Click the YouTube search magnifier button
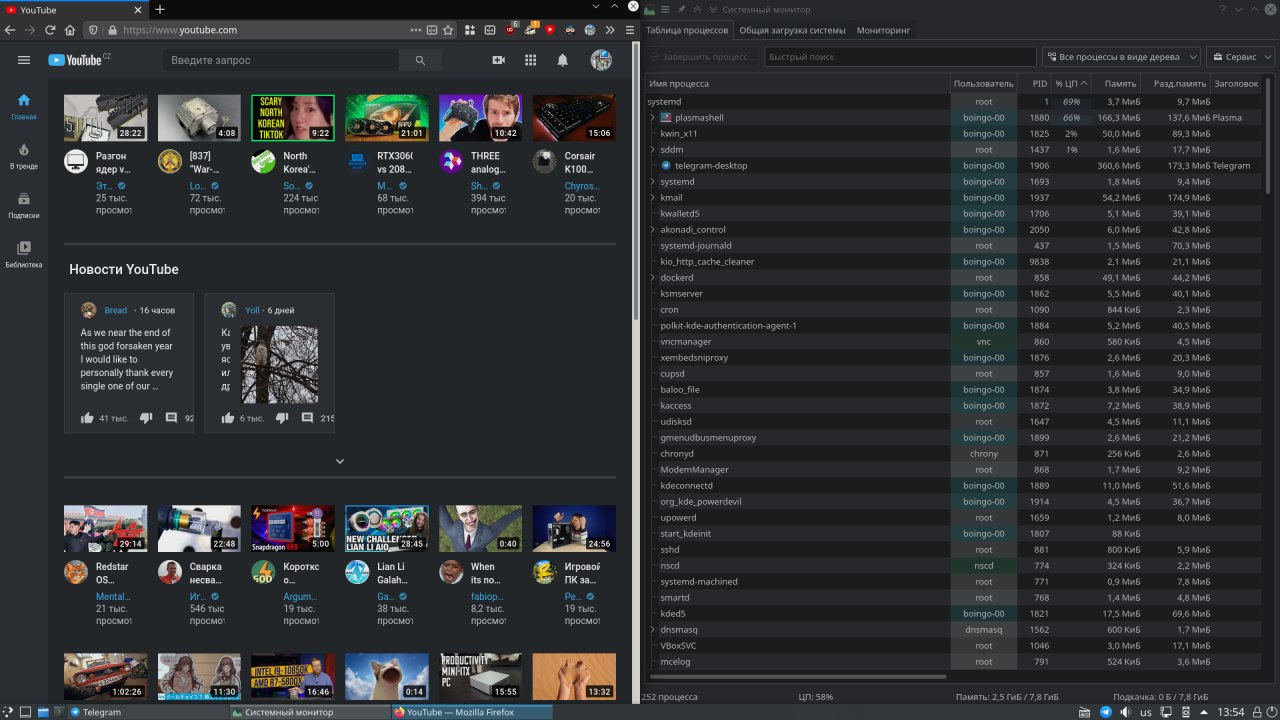The height and width of the screenshot is (720, 1280). coord(420,60)
